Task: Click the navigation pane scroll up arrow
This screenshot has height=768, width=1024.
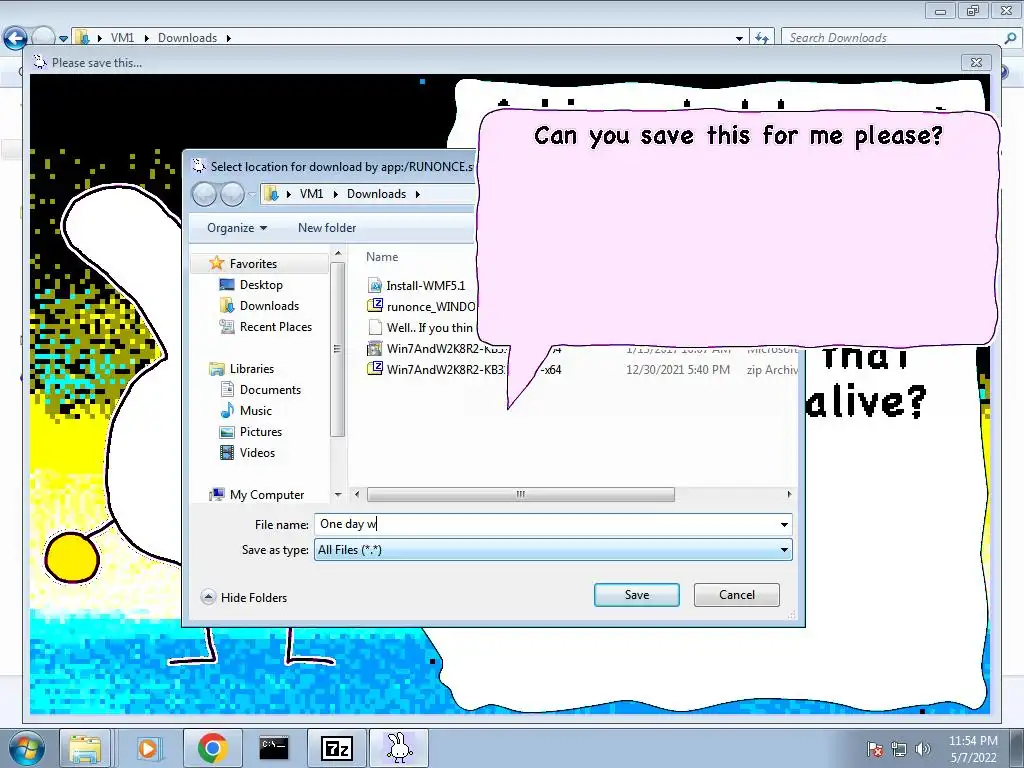Action: (x=338, y=253)
